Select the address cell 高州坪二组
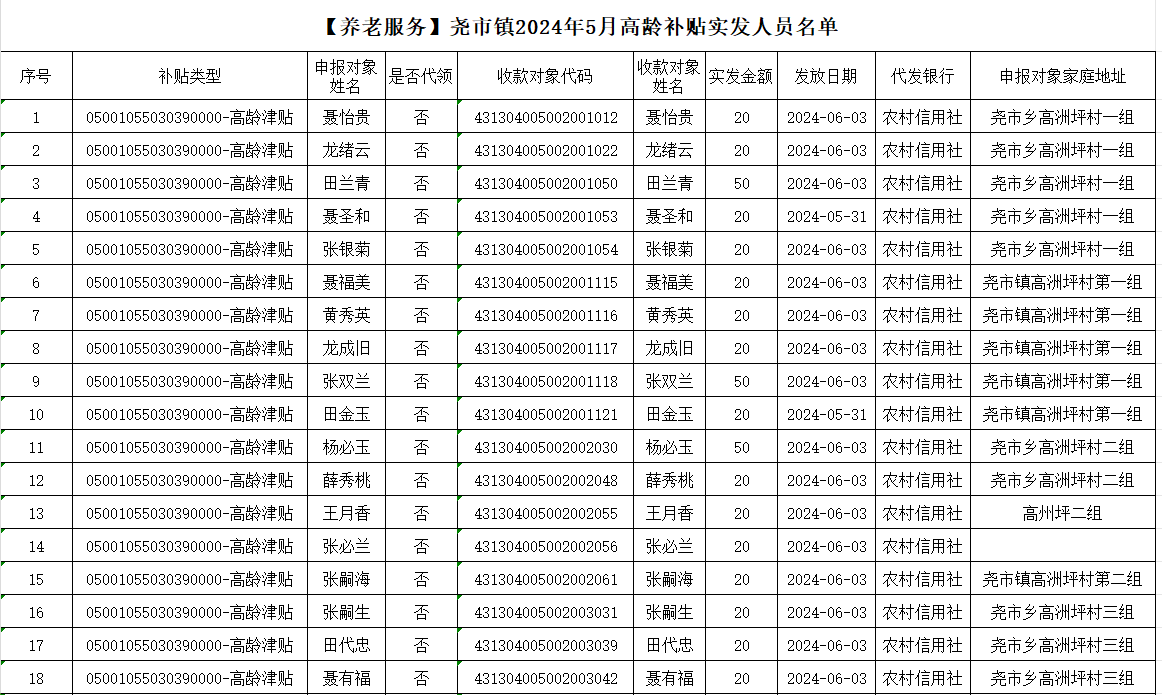This screenshot has height=695, width=1162. [1061, 514]
